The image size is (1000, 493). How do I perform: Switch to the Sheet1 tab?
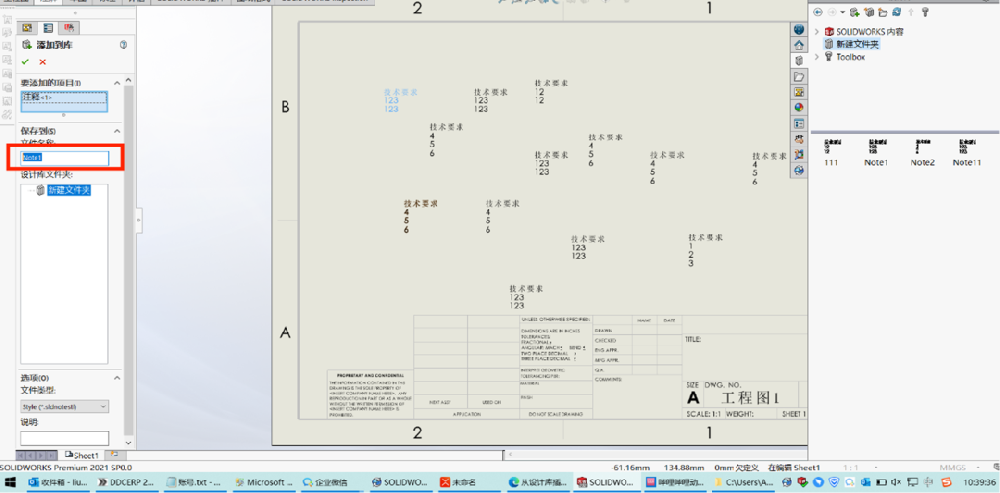tap(82, 455)
